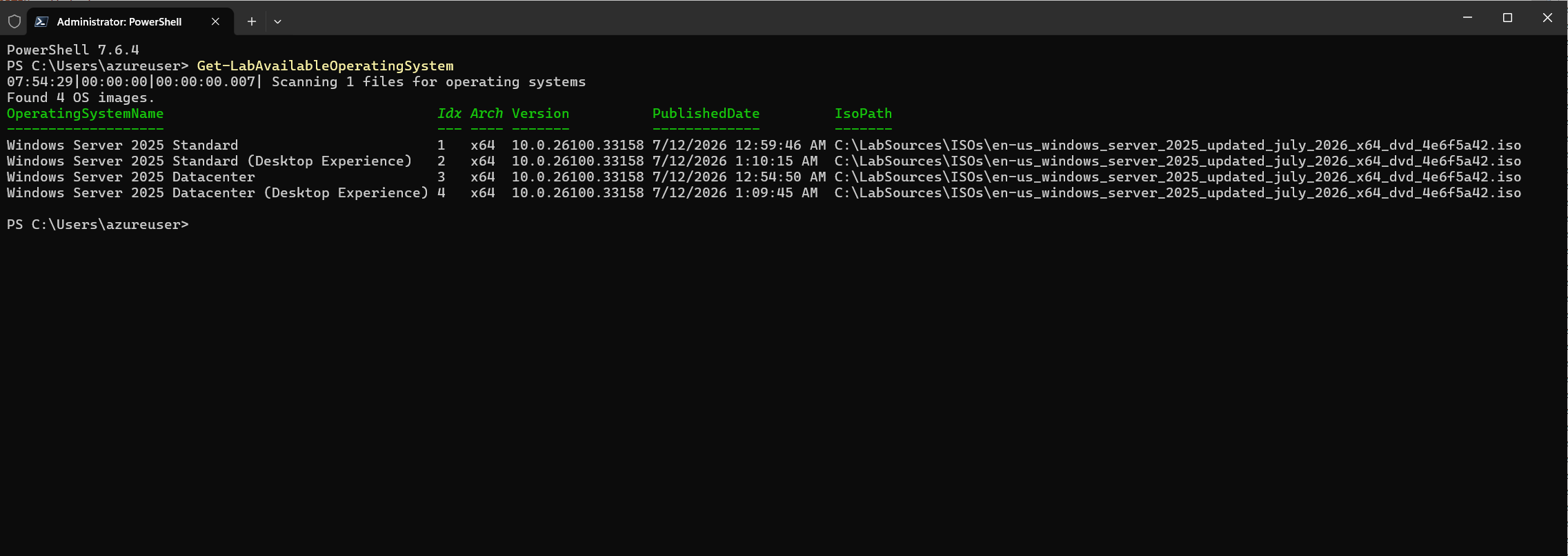Click the PowerShell icon on the tab

(x=41, y=21)
